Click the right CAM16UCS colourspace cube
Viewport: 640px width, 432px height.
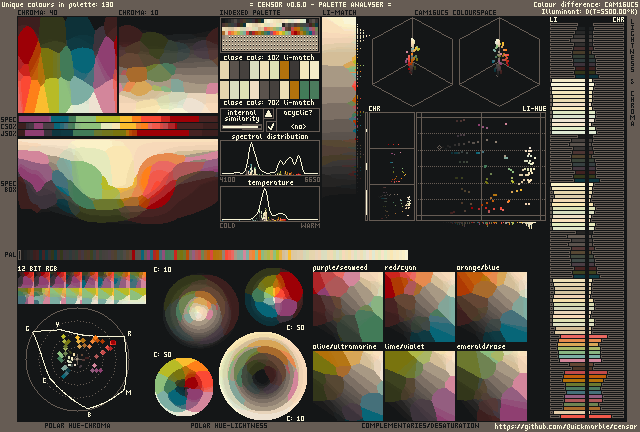point(499,66)
